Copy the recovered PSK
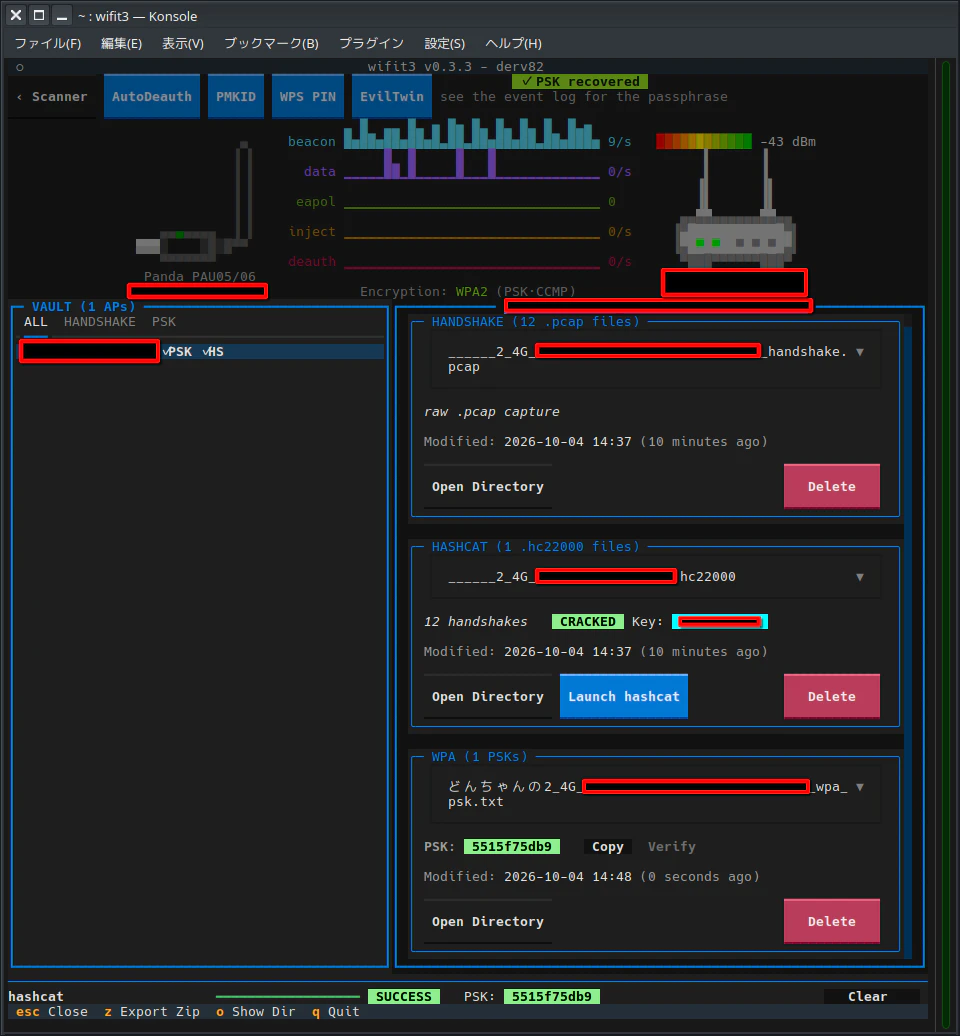The image size is (960, 1036). (608, 846)
